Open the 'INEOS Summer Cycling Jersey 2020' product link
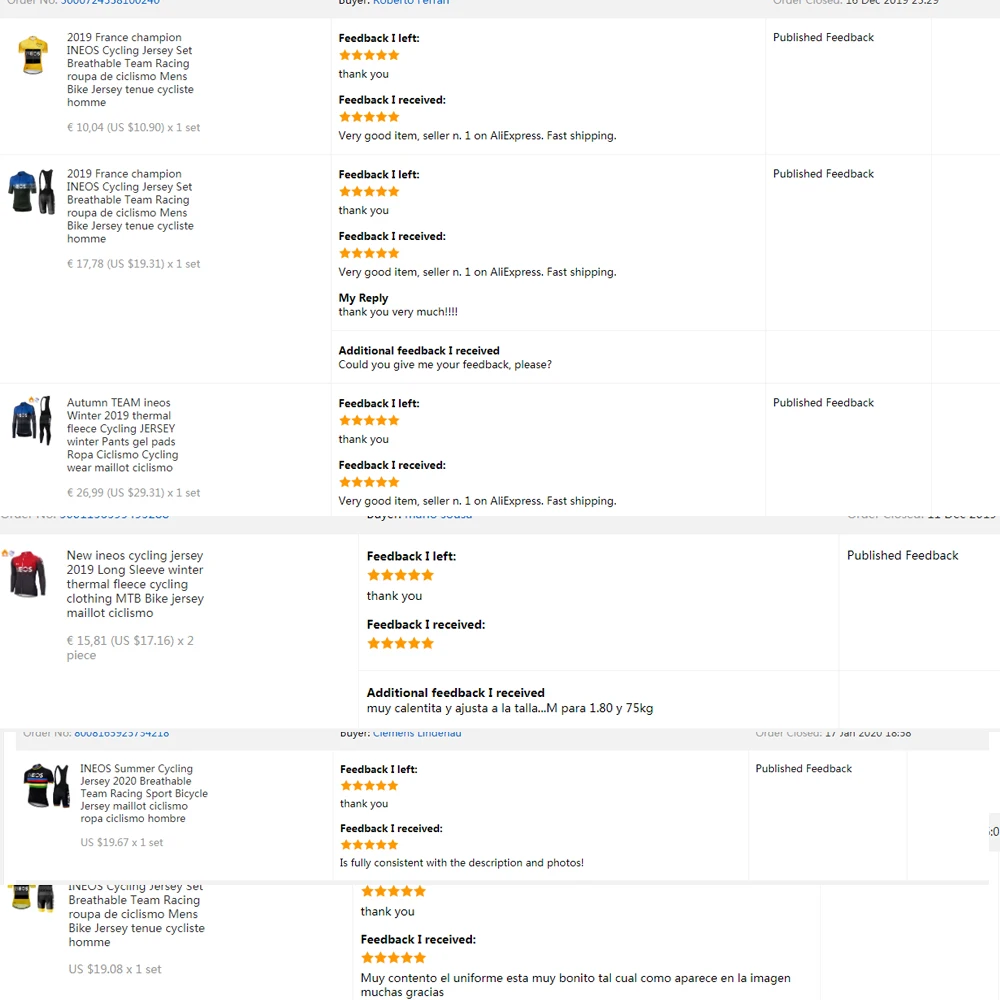This screenshot has width=1000, height=1000. point(144,793)
